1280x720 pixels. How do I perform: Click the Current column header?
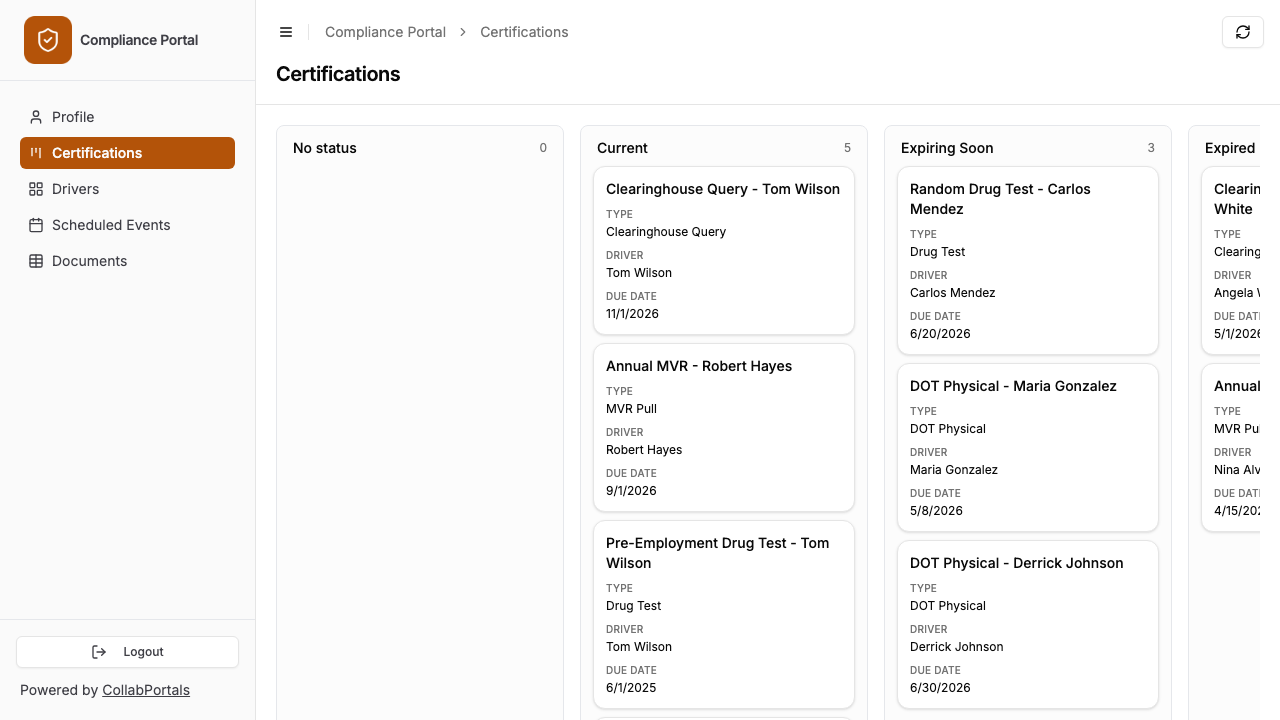tap(622, 148)
